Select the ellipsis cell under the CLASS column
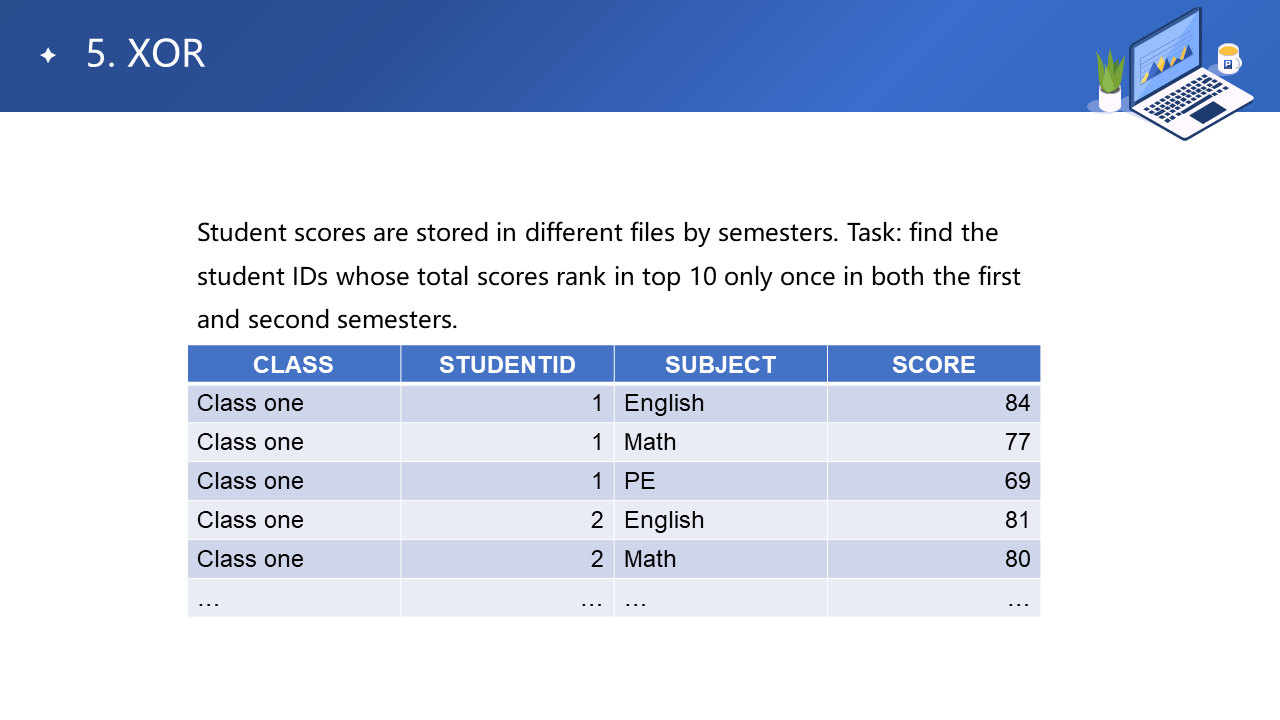 click(x=293, y=598)
